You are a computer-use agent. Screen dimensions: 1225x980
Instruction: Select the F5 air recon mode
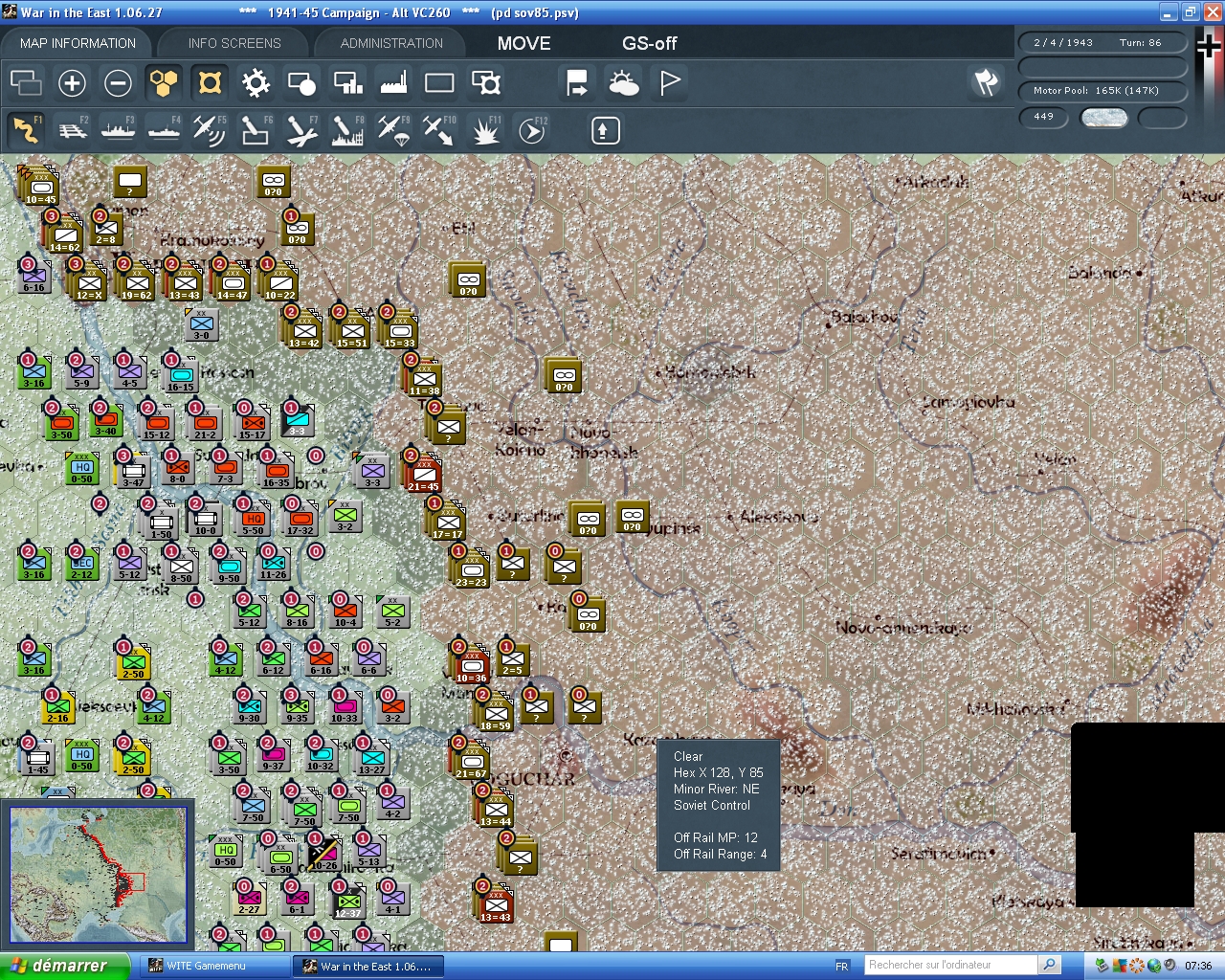(210, 129)
